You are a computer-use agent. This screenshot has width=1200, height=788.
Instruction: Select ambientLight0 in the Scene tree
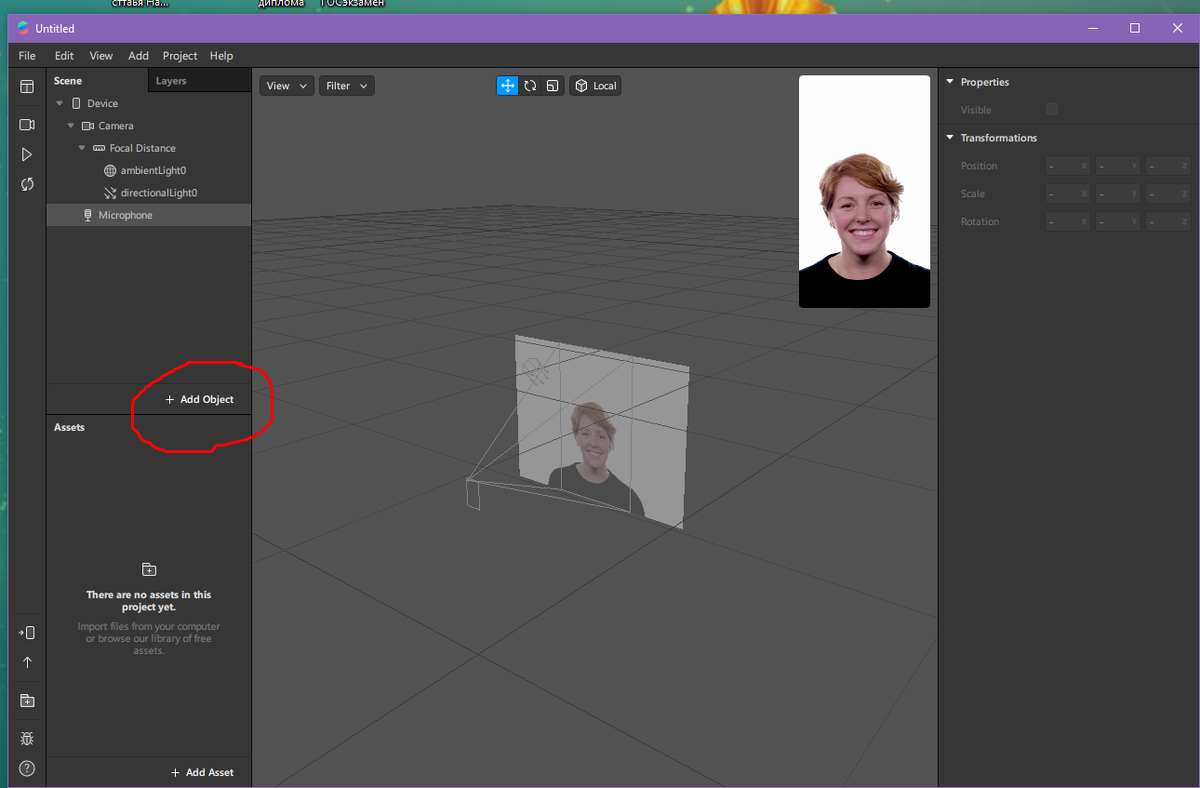click(x=149, y=171)
